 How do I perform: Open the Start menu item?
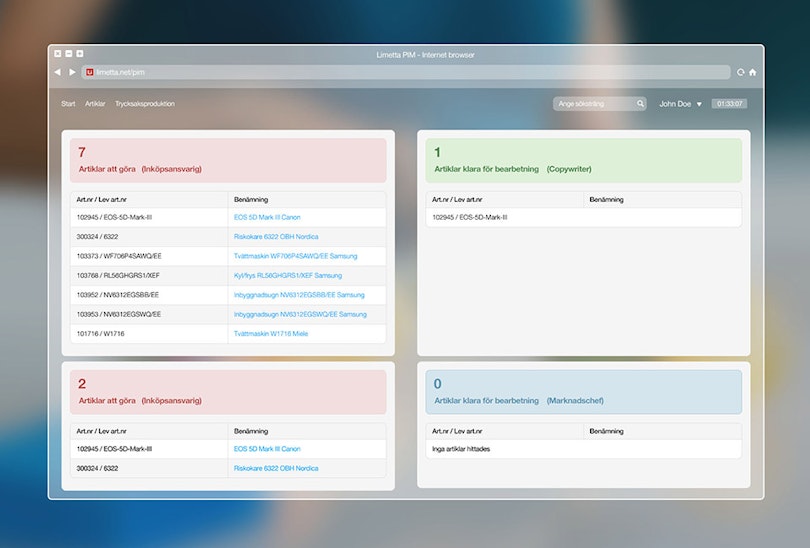tap(68, 104)
